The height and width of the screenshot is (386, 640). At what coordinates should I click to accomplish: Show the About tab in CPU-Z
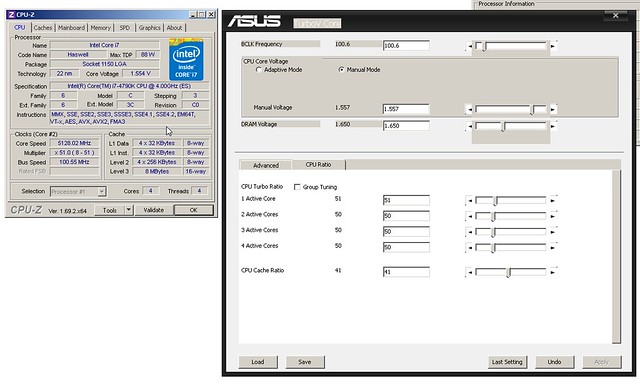coord(174,28)
